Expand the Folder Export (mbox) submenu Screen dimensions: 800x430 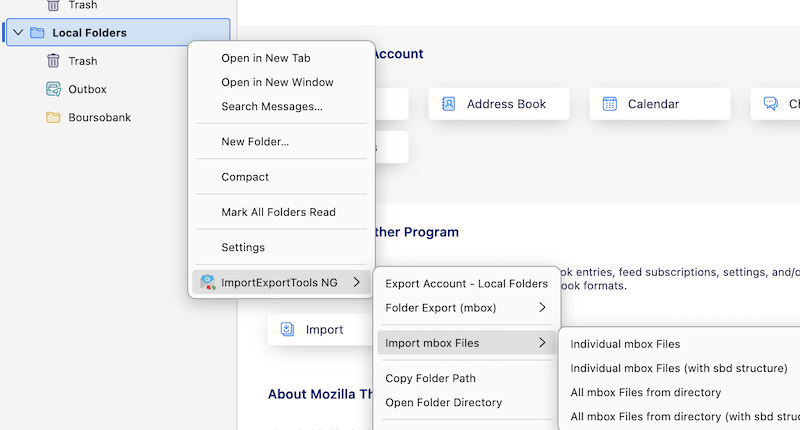click(542, 308)
